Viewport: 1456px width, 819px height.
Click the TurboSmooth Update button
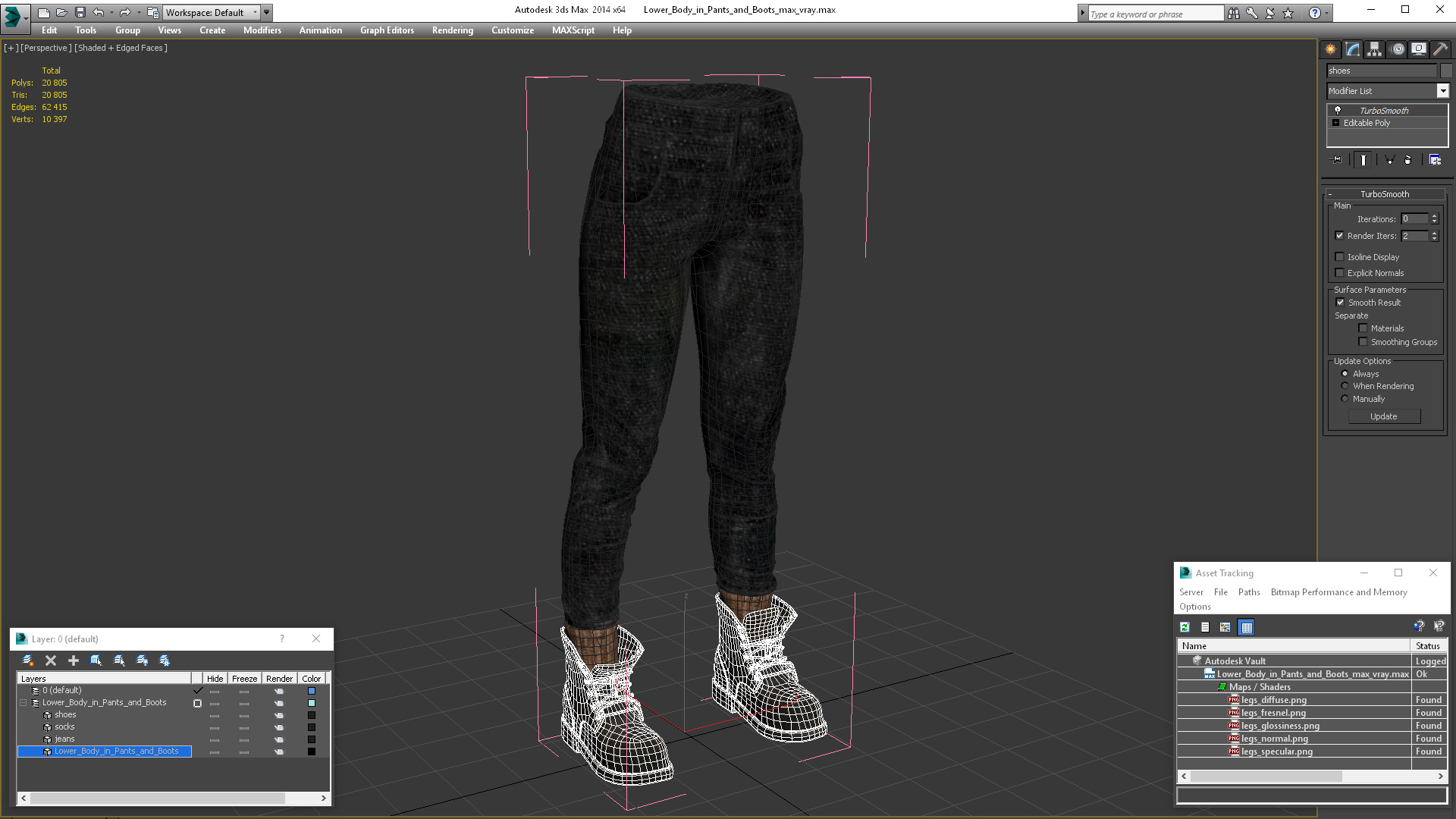(1383, 416)
